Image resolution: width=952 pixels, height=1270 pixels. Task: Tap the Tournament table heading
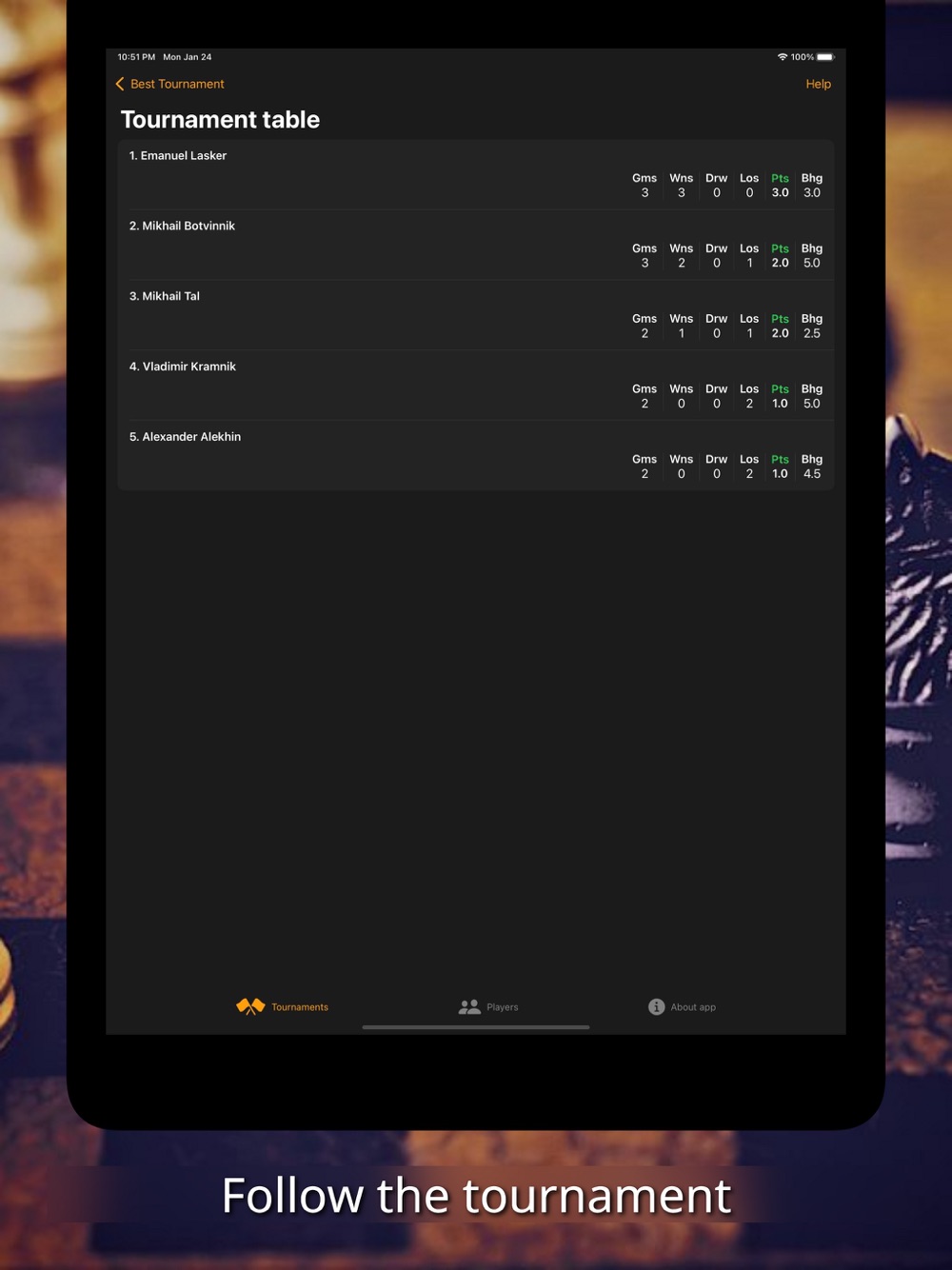point(220,120)
